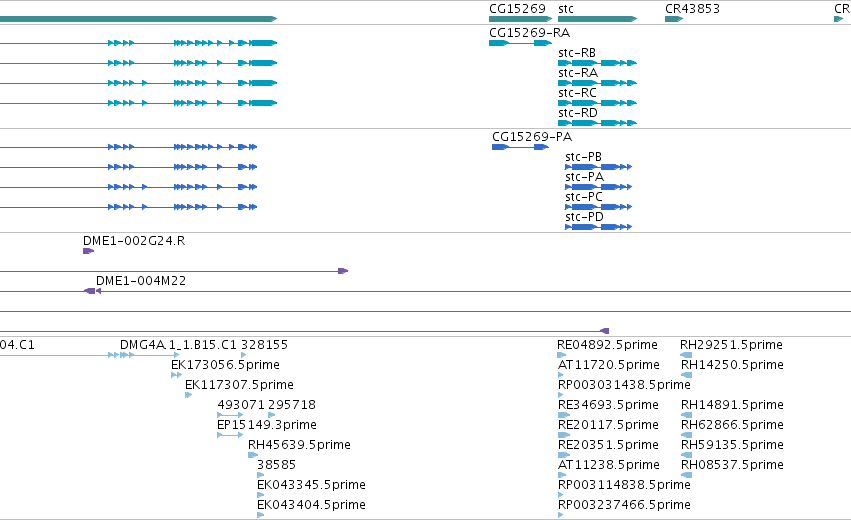The image size is (851, 520).
Task: Click the RH08537.5prime EST label
Action: click(x=732, y=465)
